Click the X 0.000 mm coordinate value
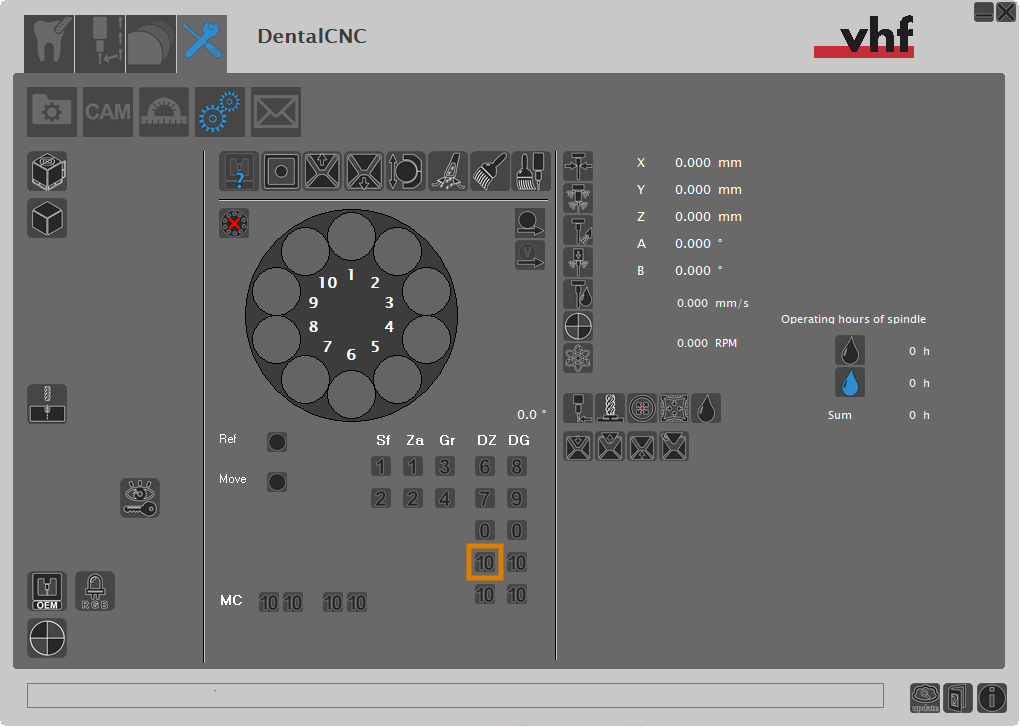The height and width of the screenshot is (727, 1020). 708,163
